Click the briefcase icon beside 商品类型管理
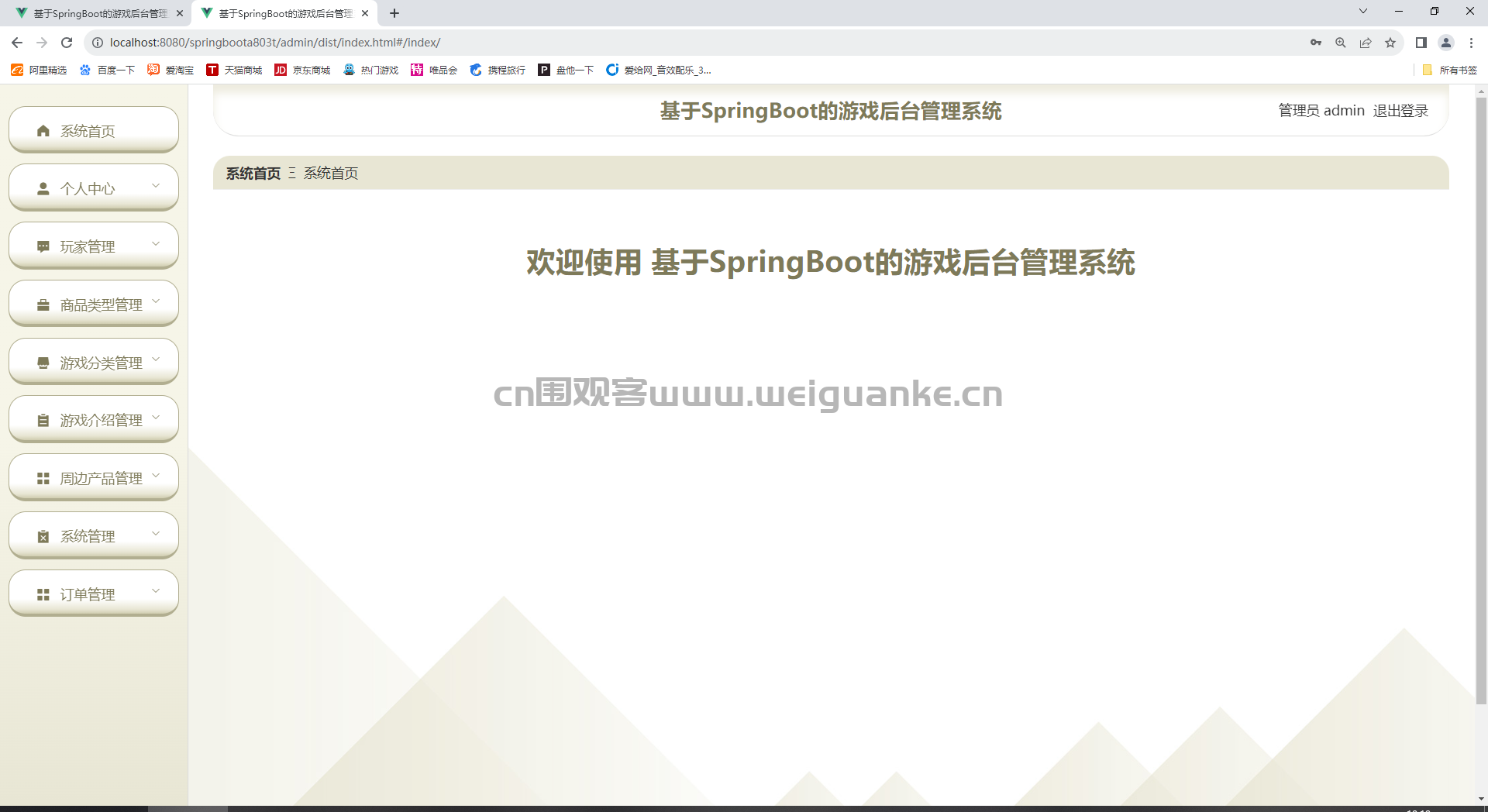 pyautogui.click(x=43, y=304)
